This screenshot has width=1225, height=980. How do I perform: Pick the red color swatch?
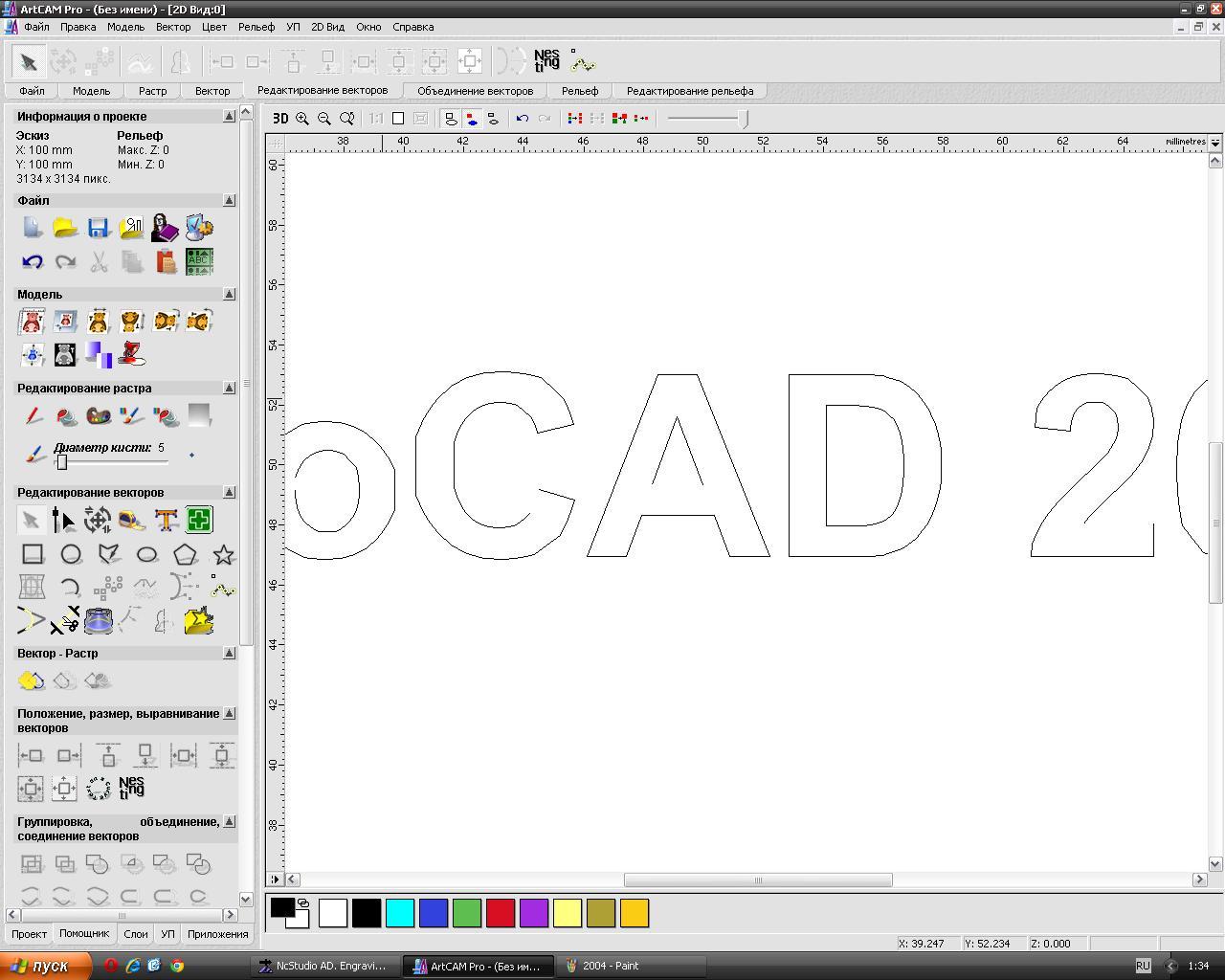(501, 913)
